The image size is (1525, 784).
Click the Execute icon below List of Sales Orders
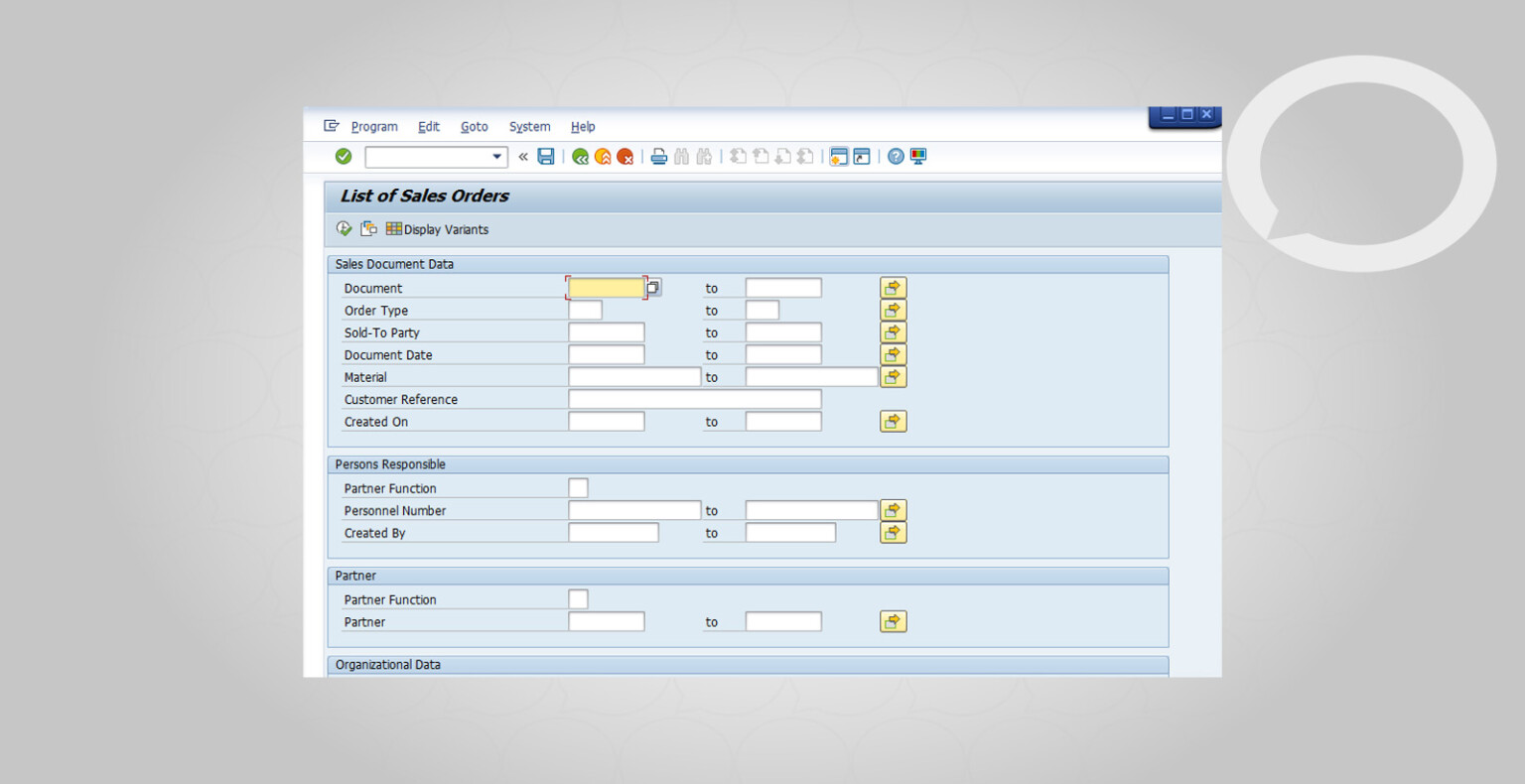344,228
